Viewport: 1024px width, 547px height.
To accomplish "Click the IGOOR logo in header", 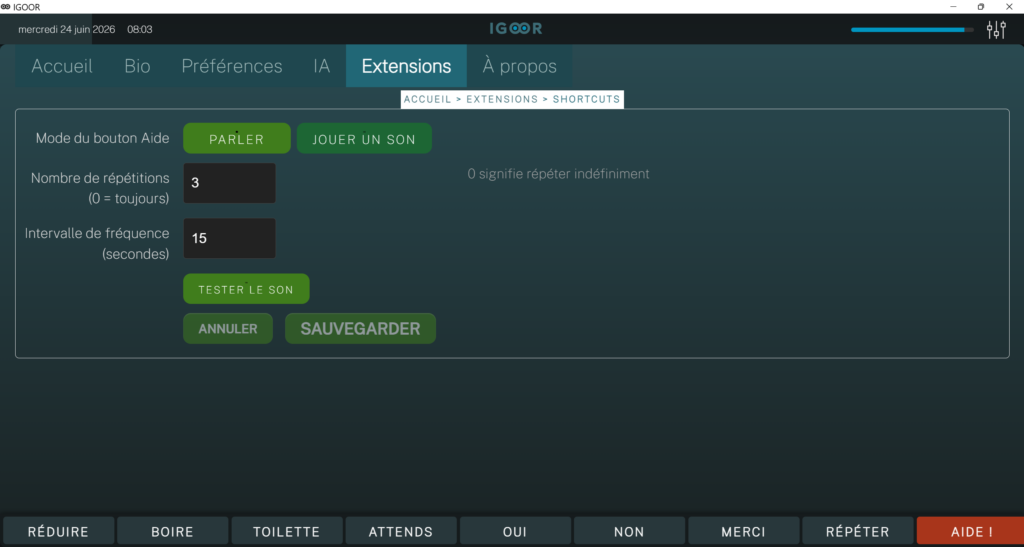I will (516, 29).
